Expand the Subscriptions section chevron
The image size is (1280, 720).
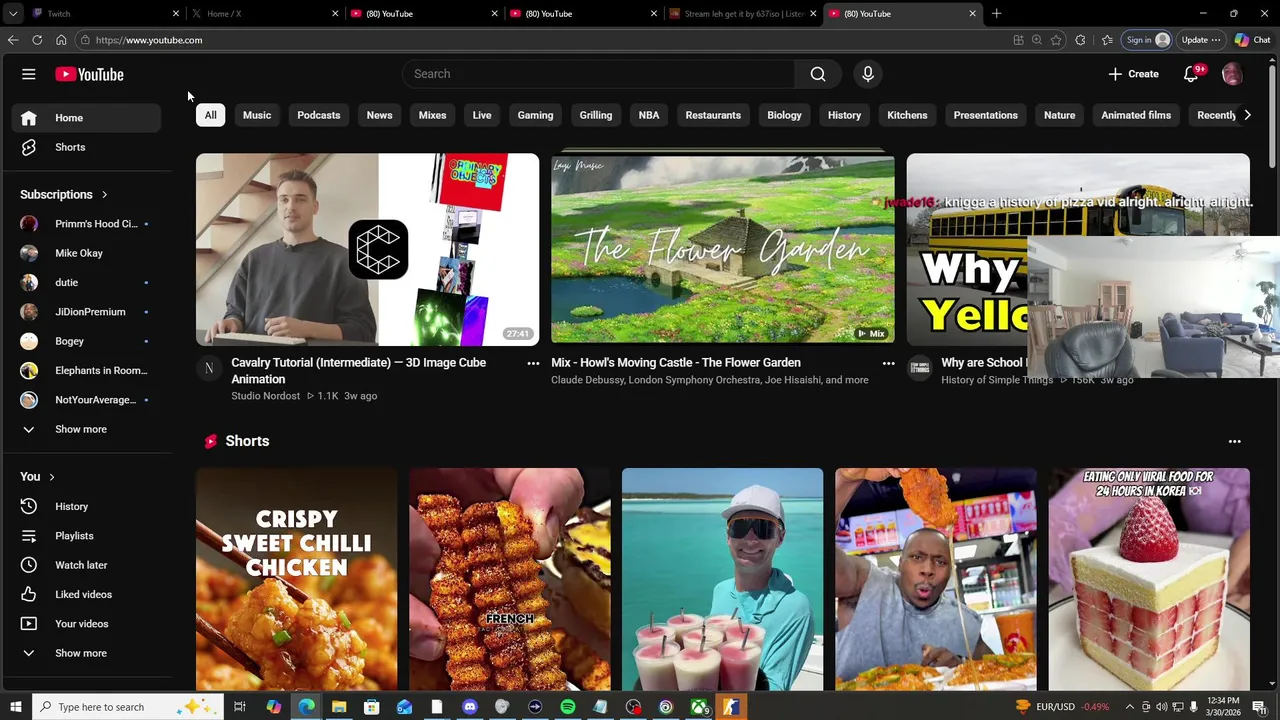click(x=104, y=195)
